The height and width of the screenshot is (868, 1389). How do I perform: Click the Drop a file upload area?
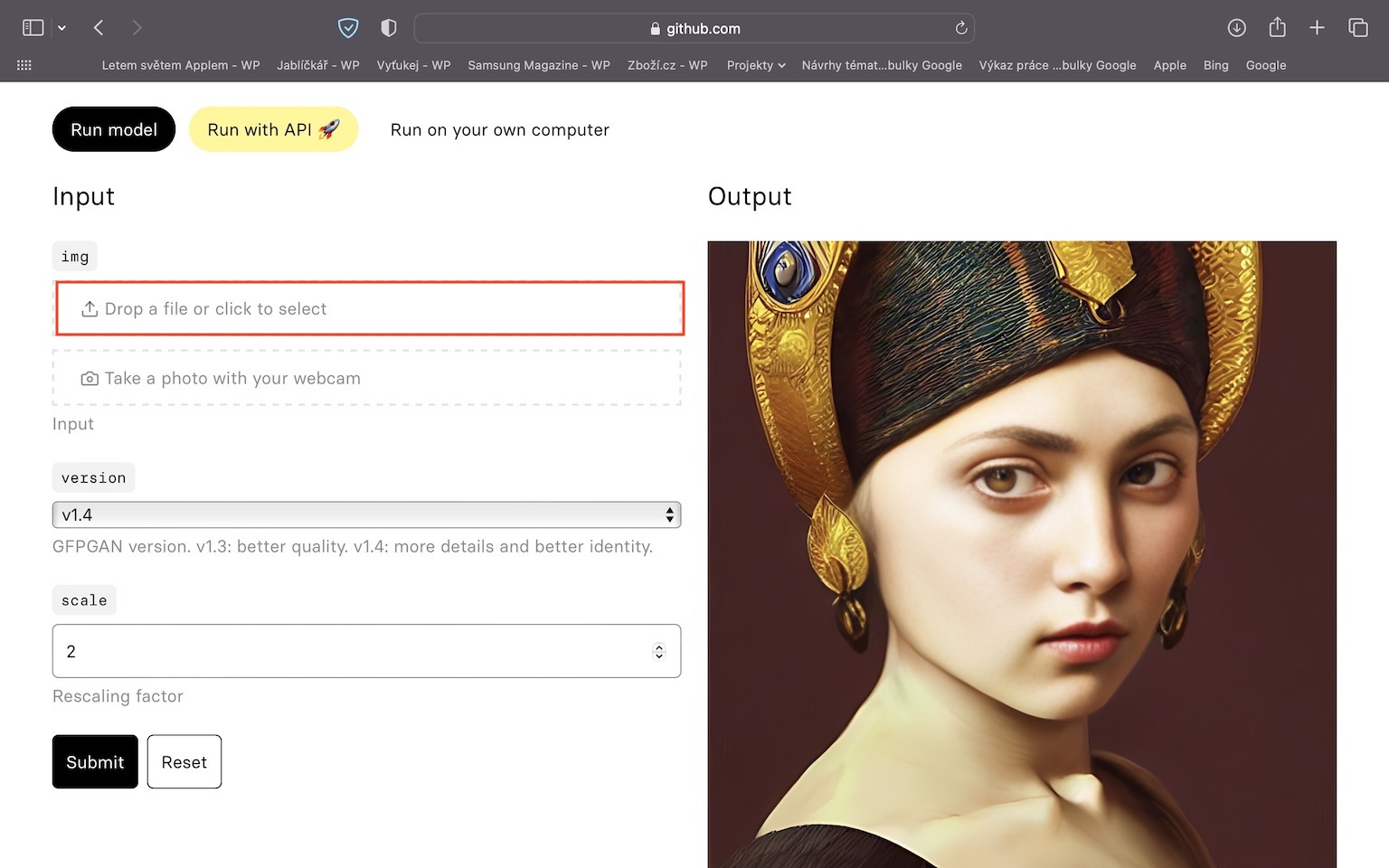pyautogui.click(x=369, y=308)
